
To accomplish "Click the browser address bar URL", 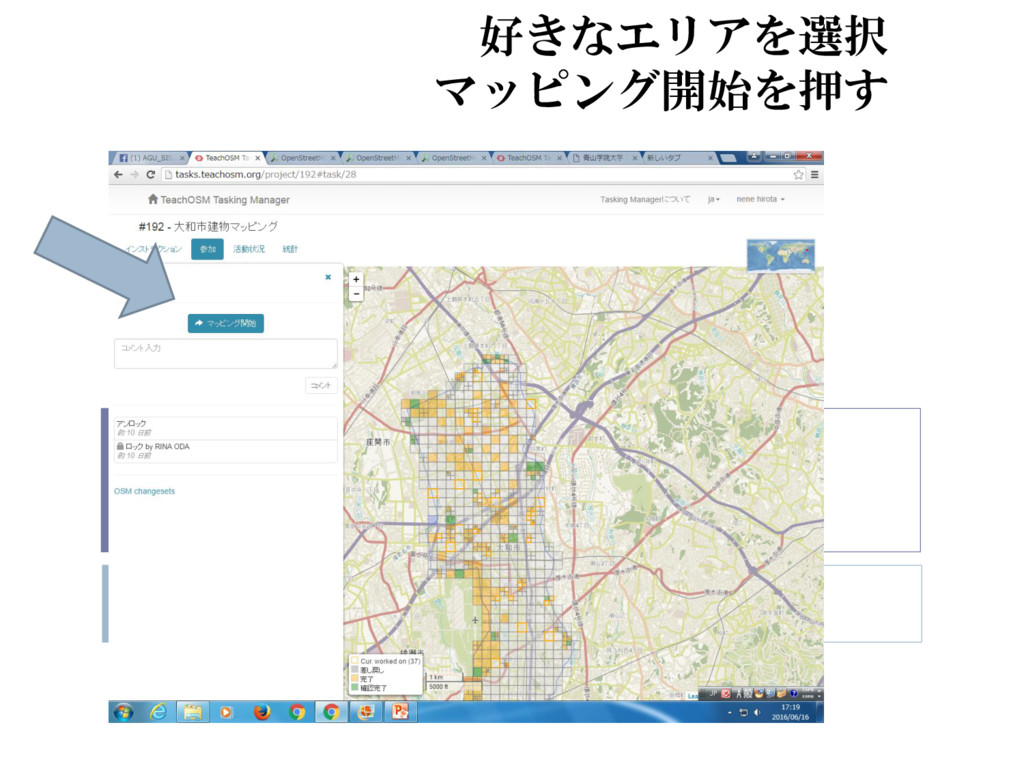I will (x=266, y=174).
